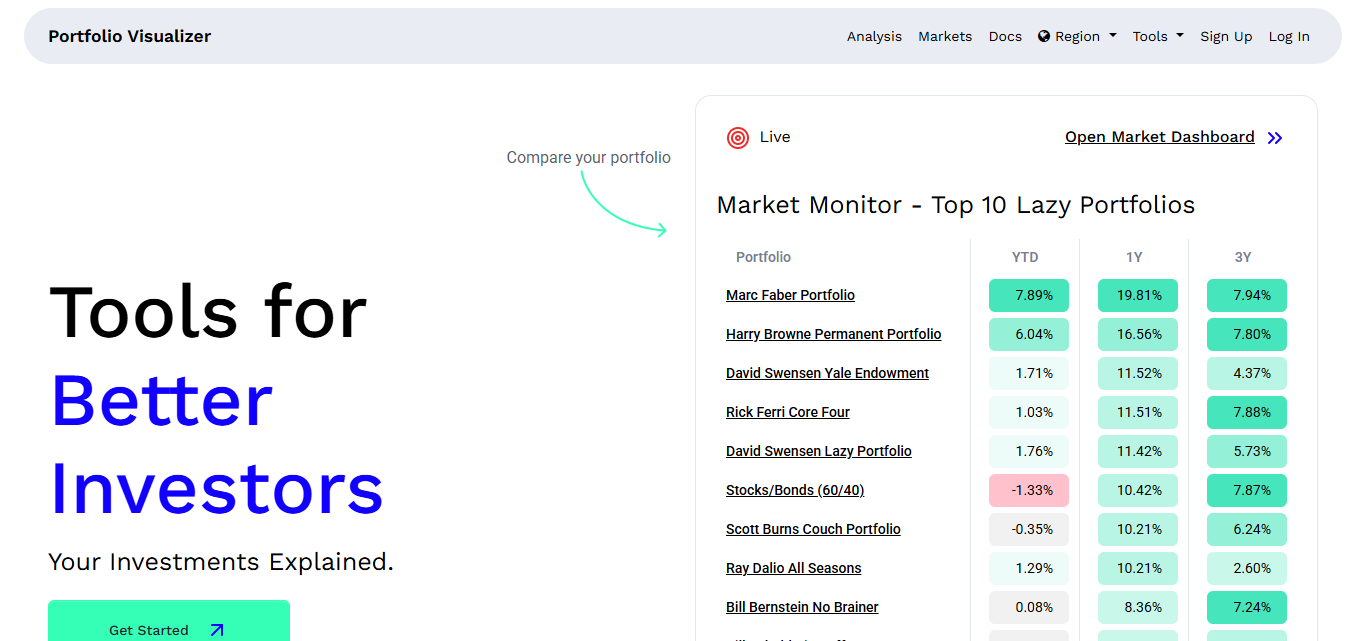This screenshot has width=1366, height=641.
Task: Click the 7.94% 3Y cell
Action: point(1247,295)
